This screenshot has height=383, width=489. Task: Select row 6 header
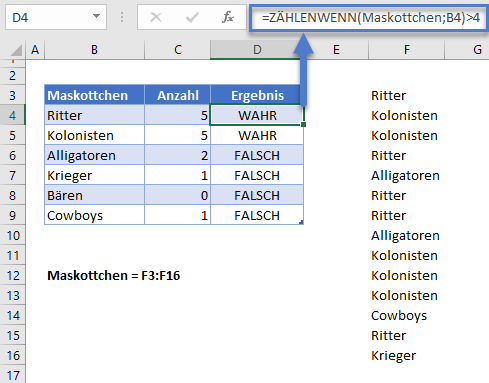coord(13,155)
